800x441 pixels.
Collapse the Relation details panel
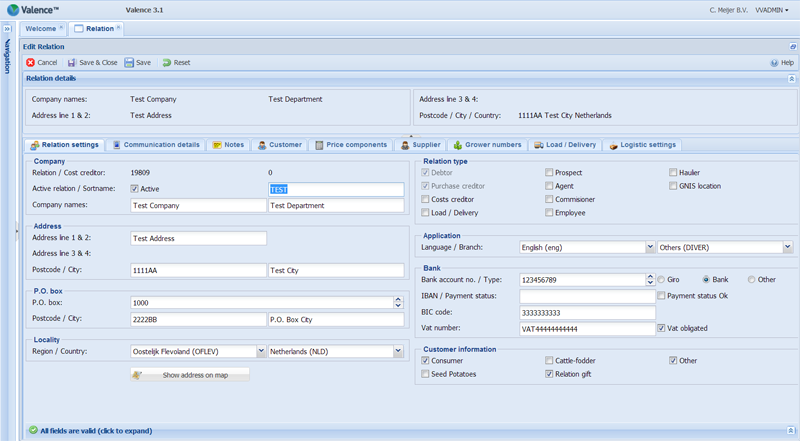point(791,79)
